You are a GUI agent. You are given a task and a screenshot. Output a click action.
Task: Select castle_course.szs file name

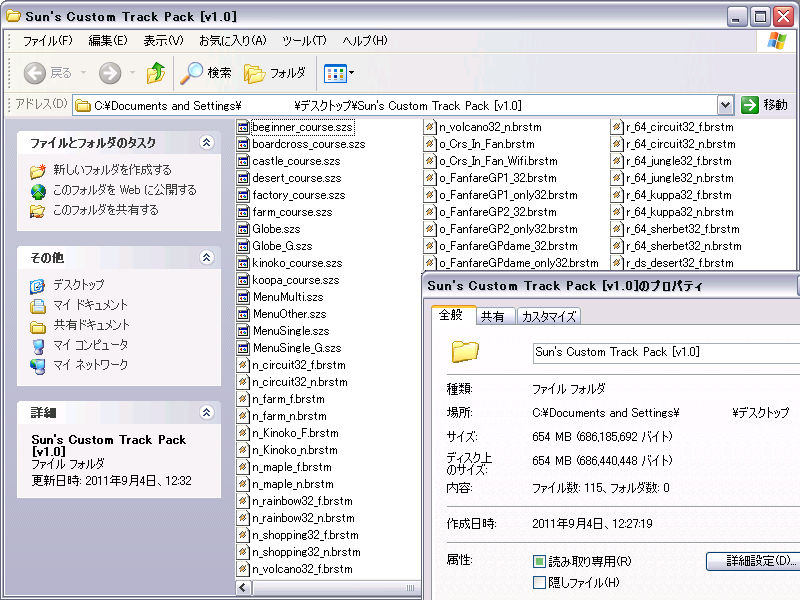pyautogui.click(x=296, y=161)
